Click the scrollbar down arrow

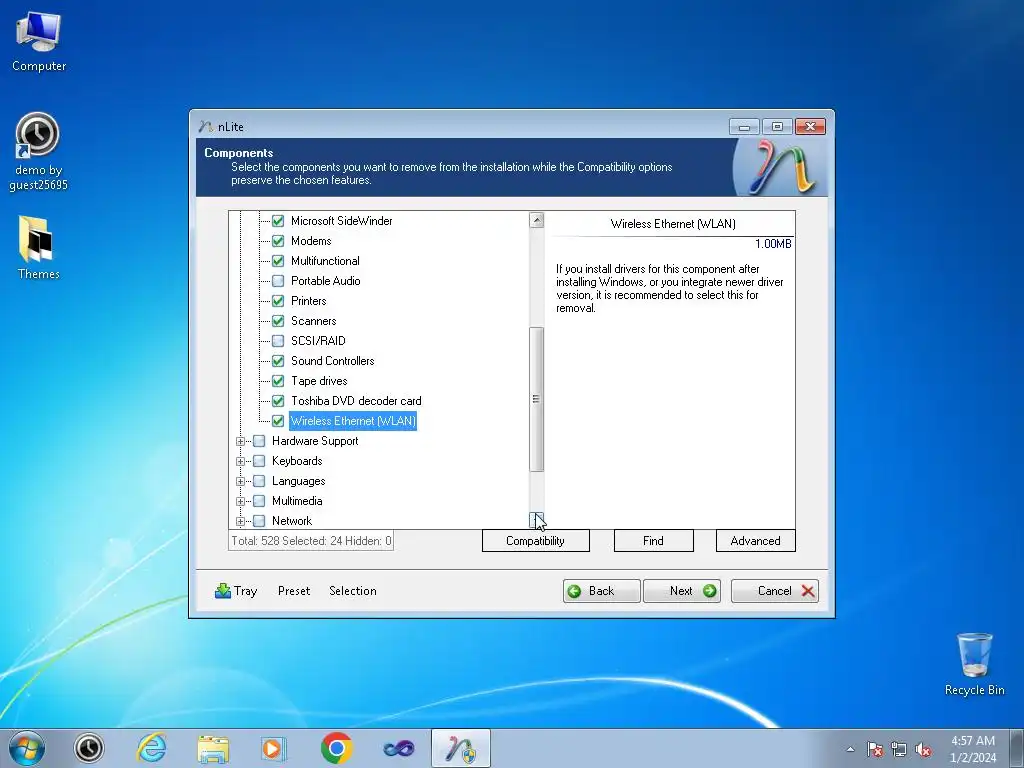point(536,520)
